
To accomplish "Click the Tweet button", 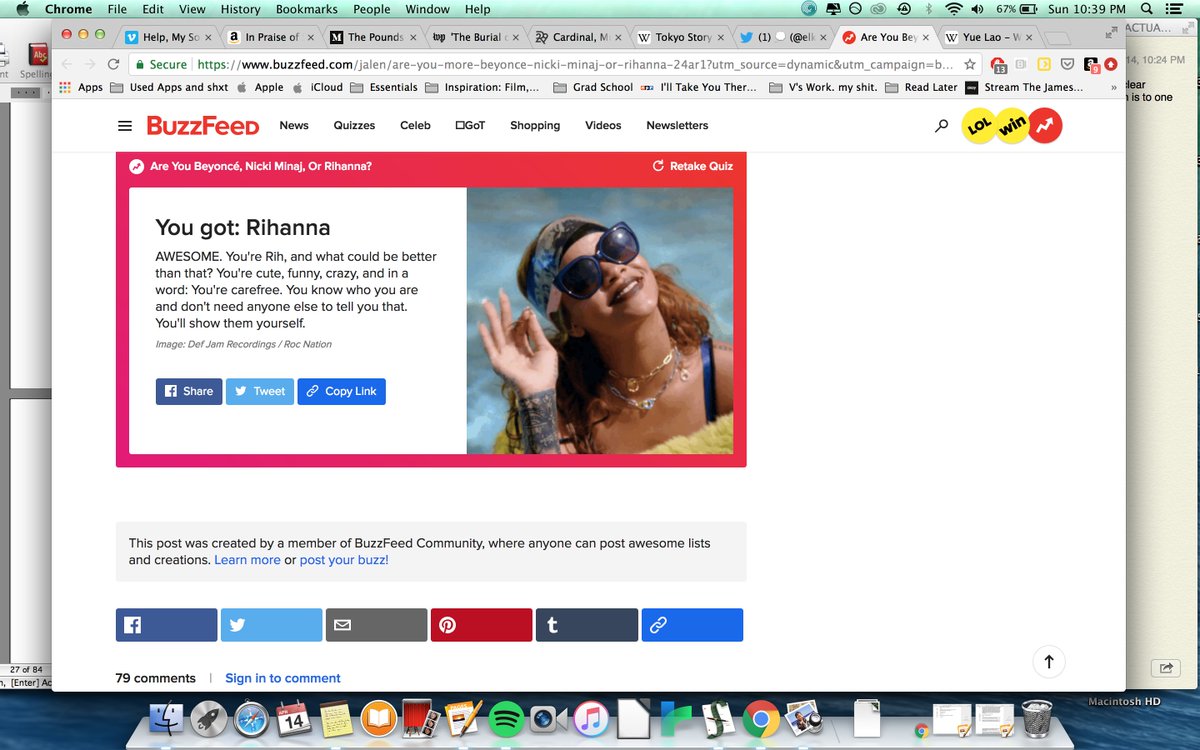I will click(x=259, y=391).
